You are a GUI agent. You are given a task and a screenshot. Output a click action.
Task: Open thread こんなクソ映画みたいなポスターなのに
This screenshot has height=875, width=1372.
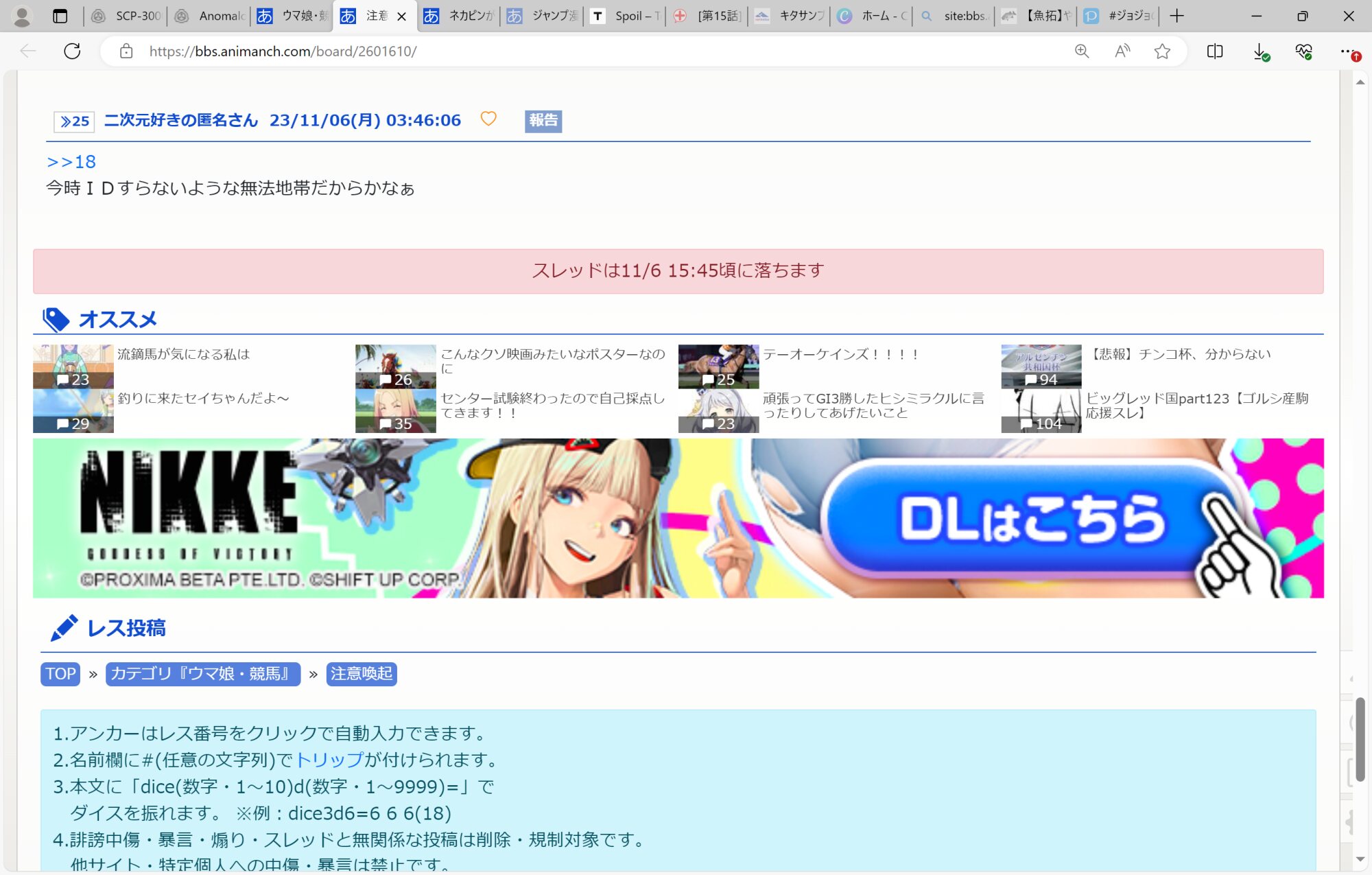(553, 361)
